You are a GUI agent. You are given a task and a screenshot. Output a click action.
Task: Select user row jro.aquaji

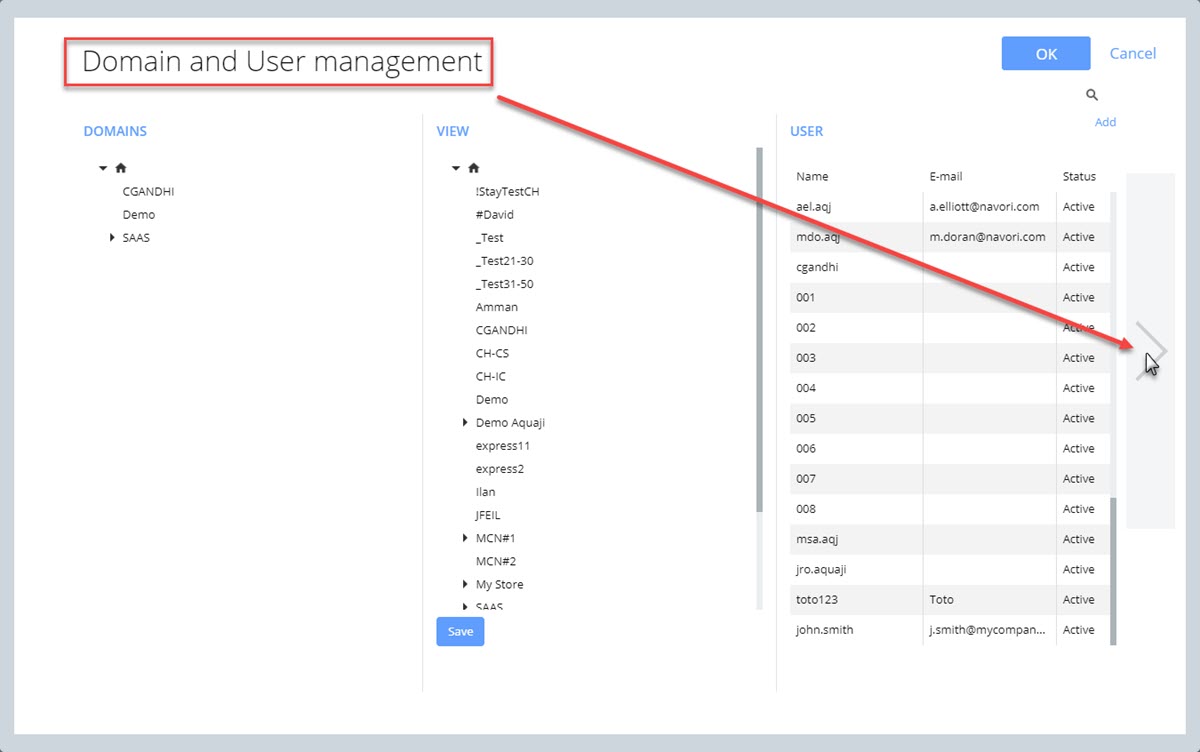(949, 569)
